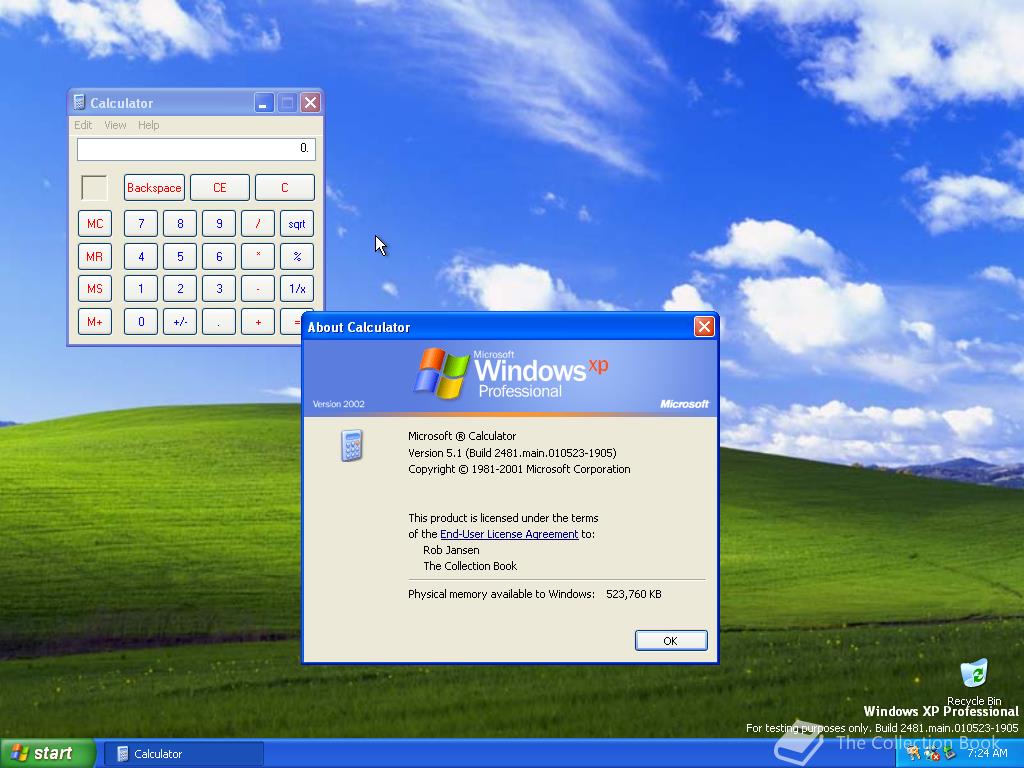Click calculator digit 3 button
This screenshot has height=768, width=1024.
point(219,289)
